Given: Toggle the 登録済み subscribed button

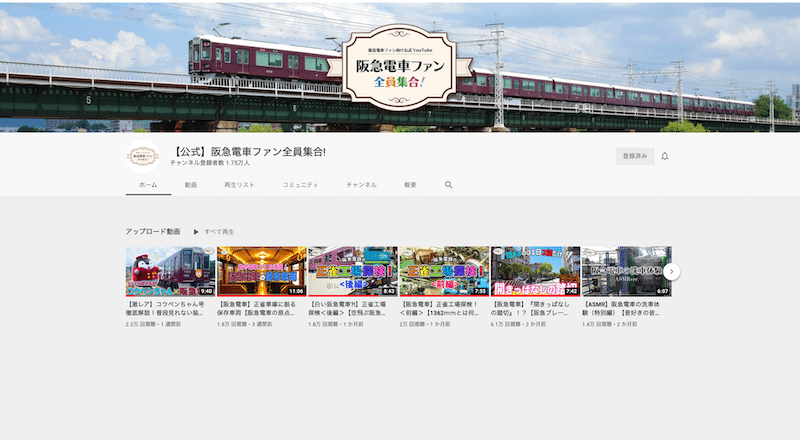Looking at the screenshot, I should [x=634, y=156].
